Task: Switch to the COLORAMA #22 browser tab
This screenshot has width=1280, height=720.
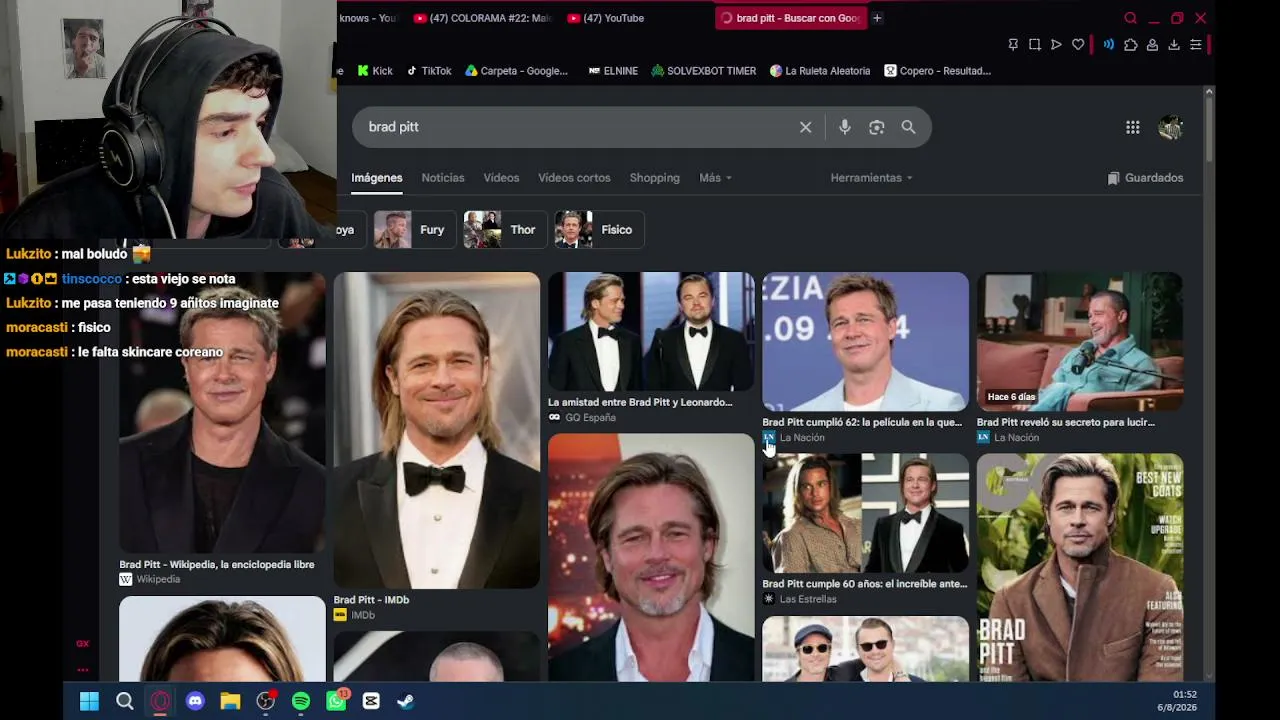Action: pyautogui.click(x=482, y=18)
